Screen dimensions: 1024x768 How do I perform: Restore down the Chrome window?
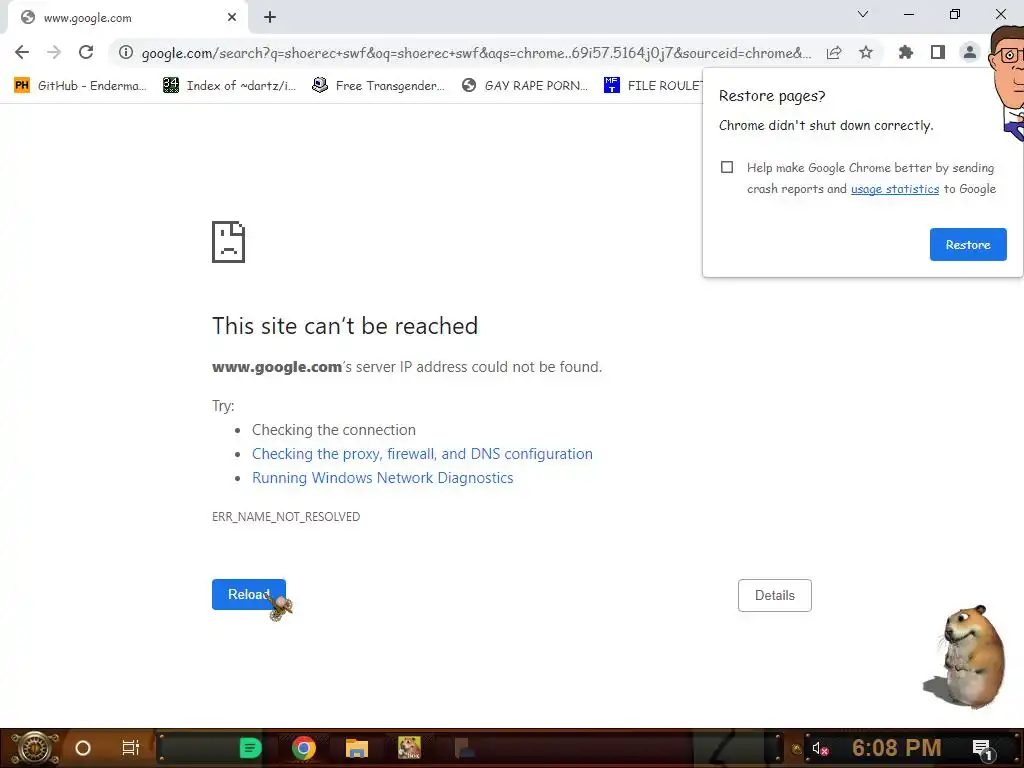[955, 14]
